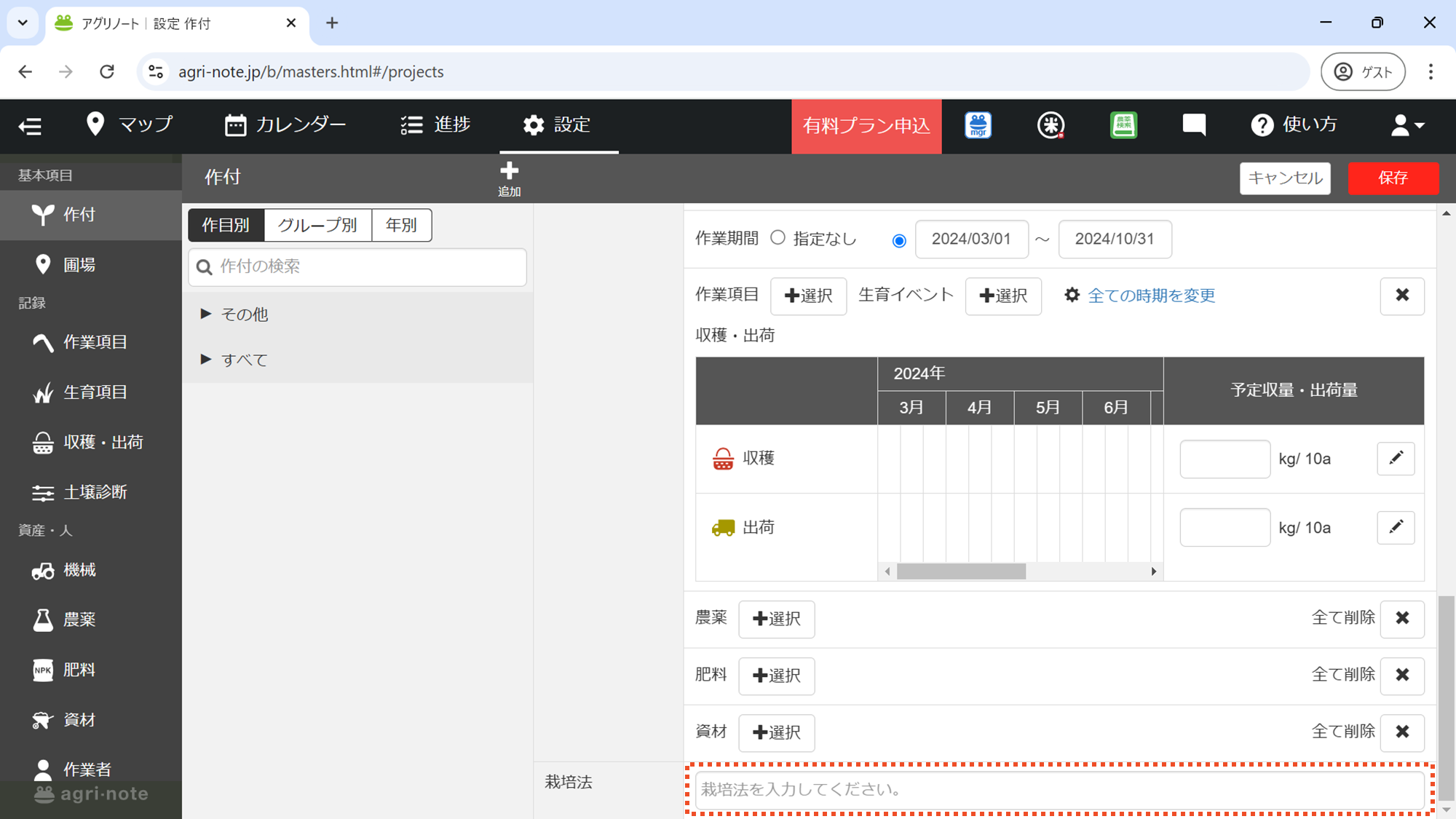Click the timeline horizontal scrollbar thumb
The height and width of the screenshot is (819, 1456).
(961, 571)
